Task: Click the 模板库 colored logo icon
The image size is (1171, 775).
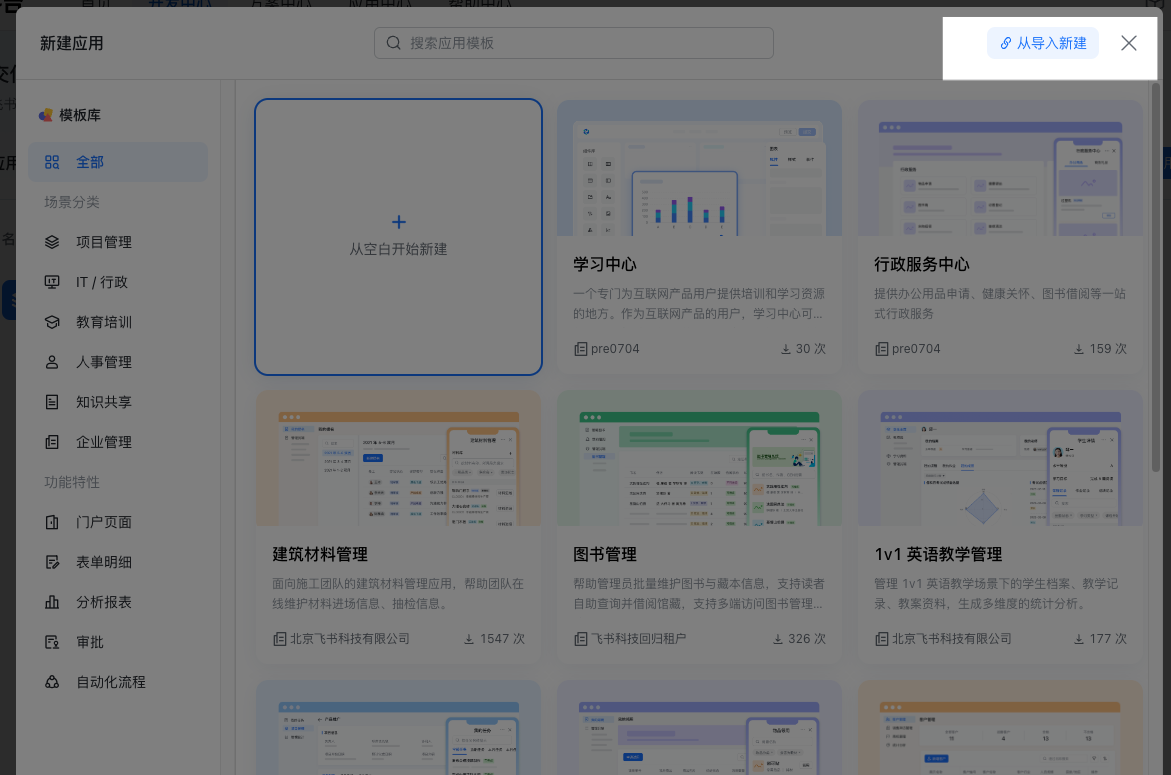Action: 46,115
